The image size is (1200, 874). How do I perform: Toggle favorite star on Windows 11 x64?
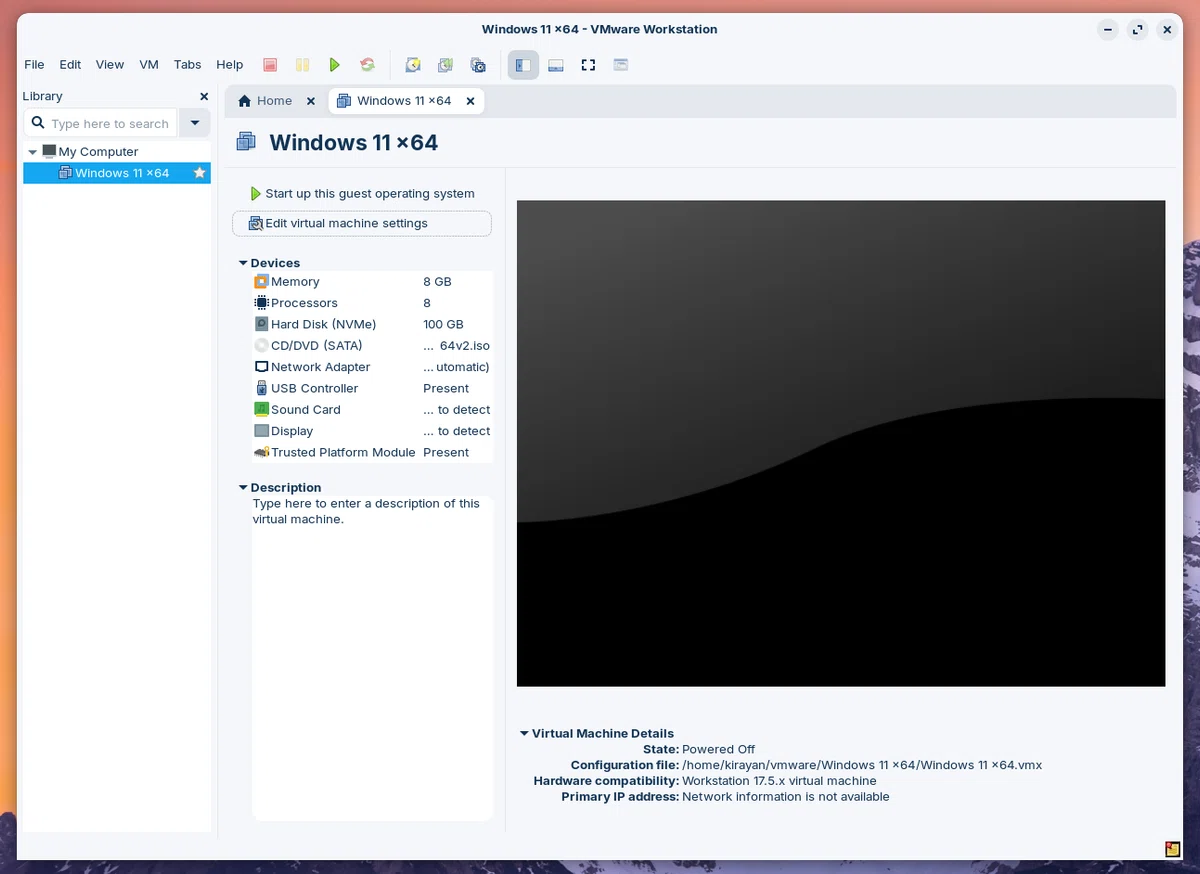coord(200,173)
